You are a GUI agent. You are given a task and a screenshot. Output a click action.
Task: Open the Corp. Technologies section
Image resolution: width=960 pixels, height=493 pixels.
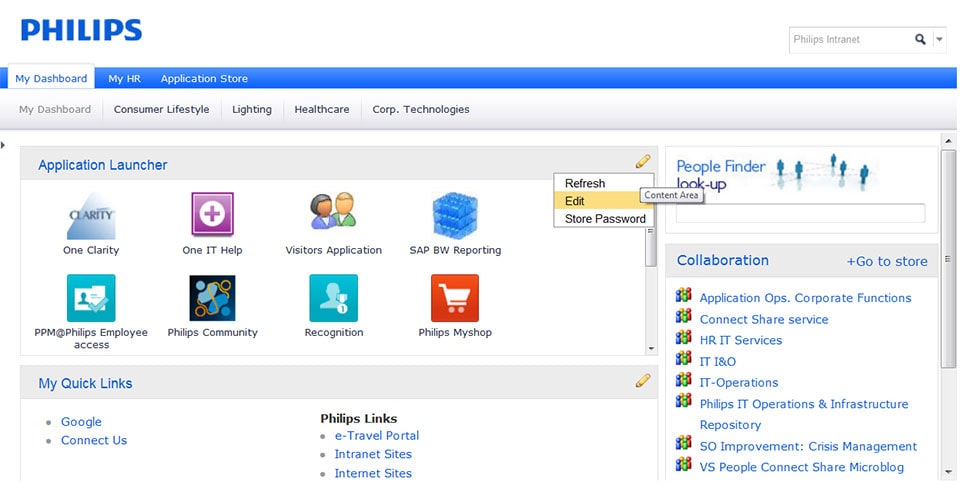(x=421, y=110)
